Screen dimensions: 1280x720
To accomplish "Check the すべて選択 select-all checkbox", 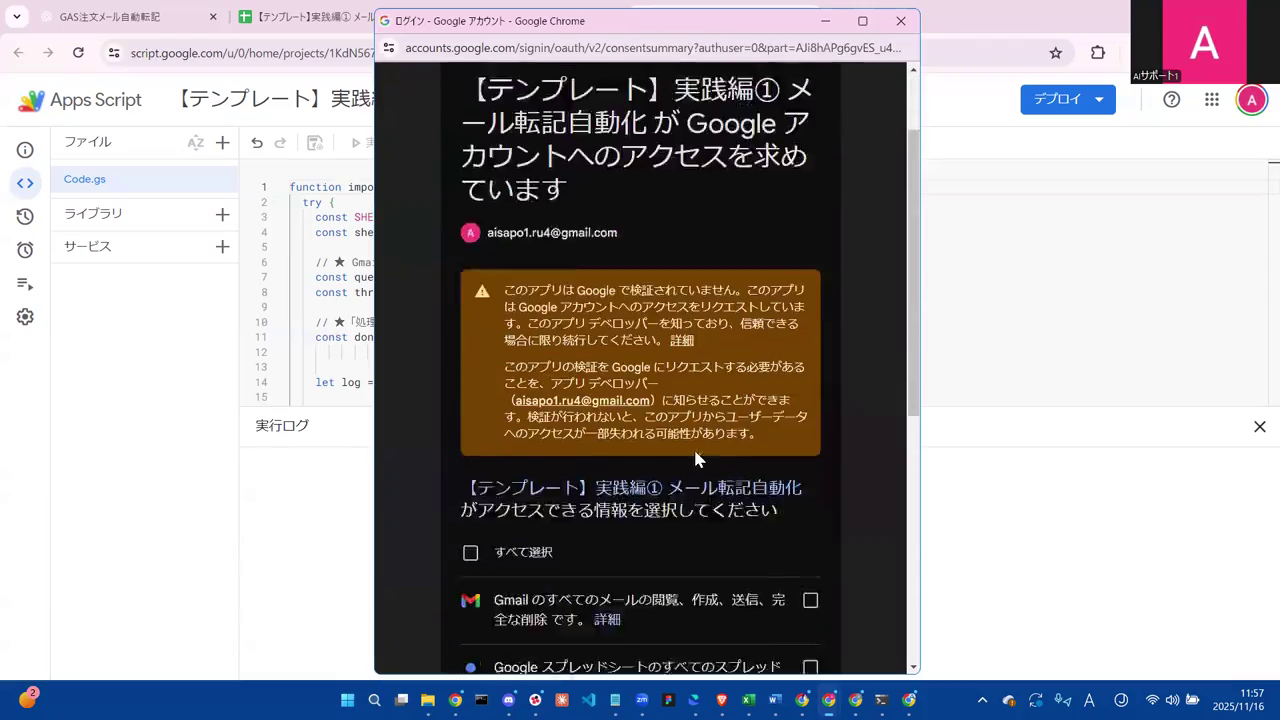I will pos(470,552).
